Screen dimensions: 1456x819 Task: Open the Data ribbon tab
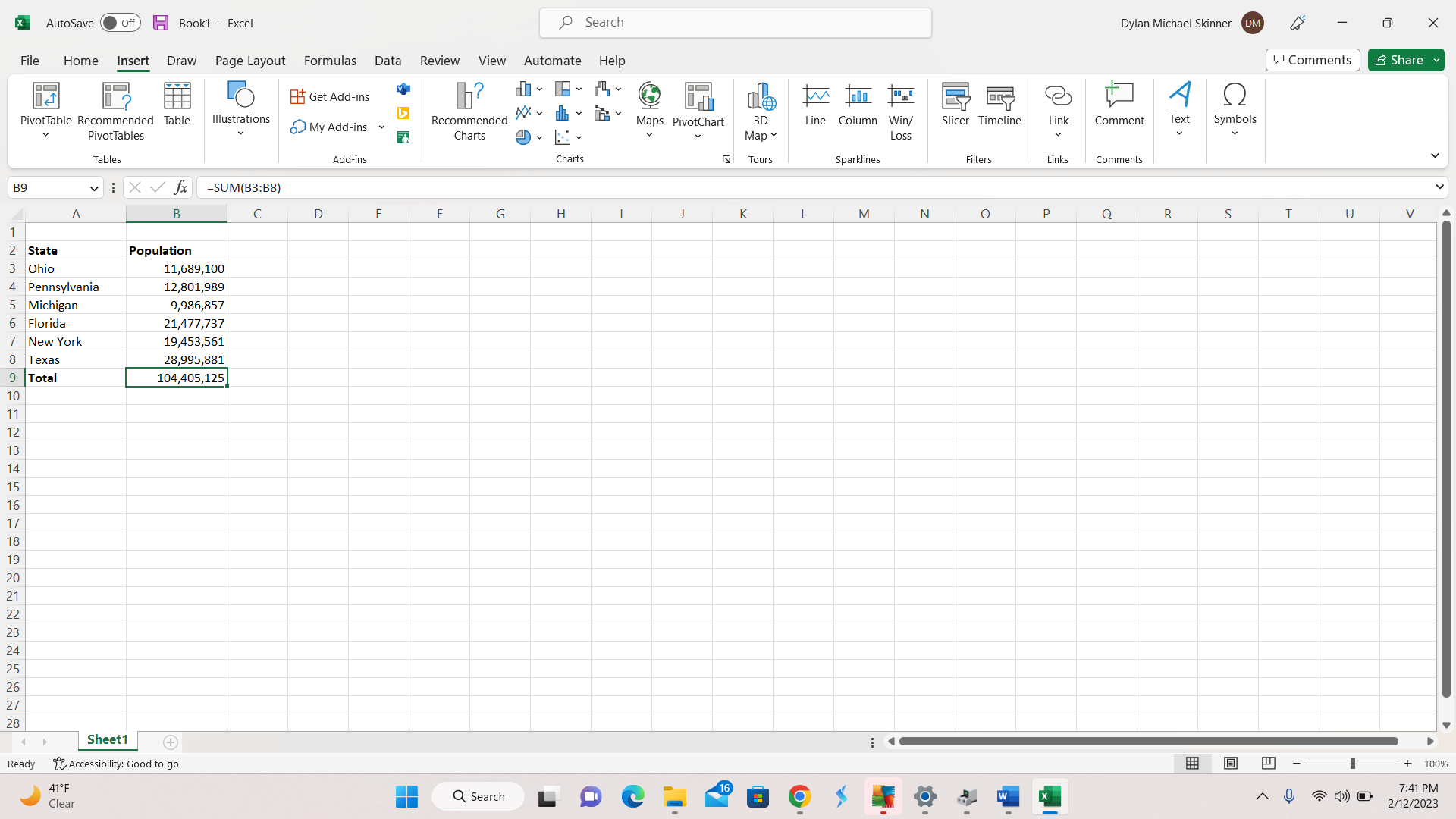388,61
